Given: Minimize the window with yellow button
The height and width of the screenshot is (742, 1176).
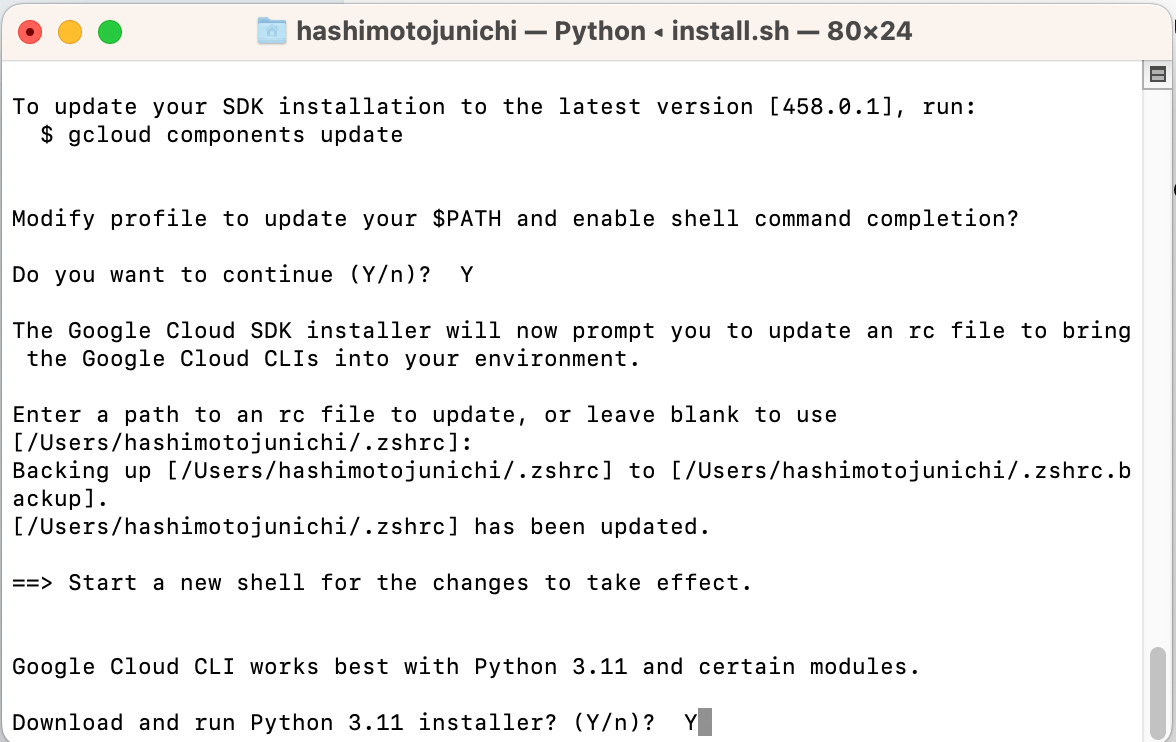Looking at the screenshot, I should 70,32.
